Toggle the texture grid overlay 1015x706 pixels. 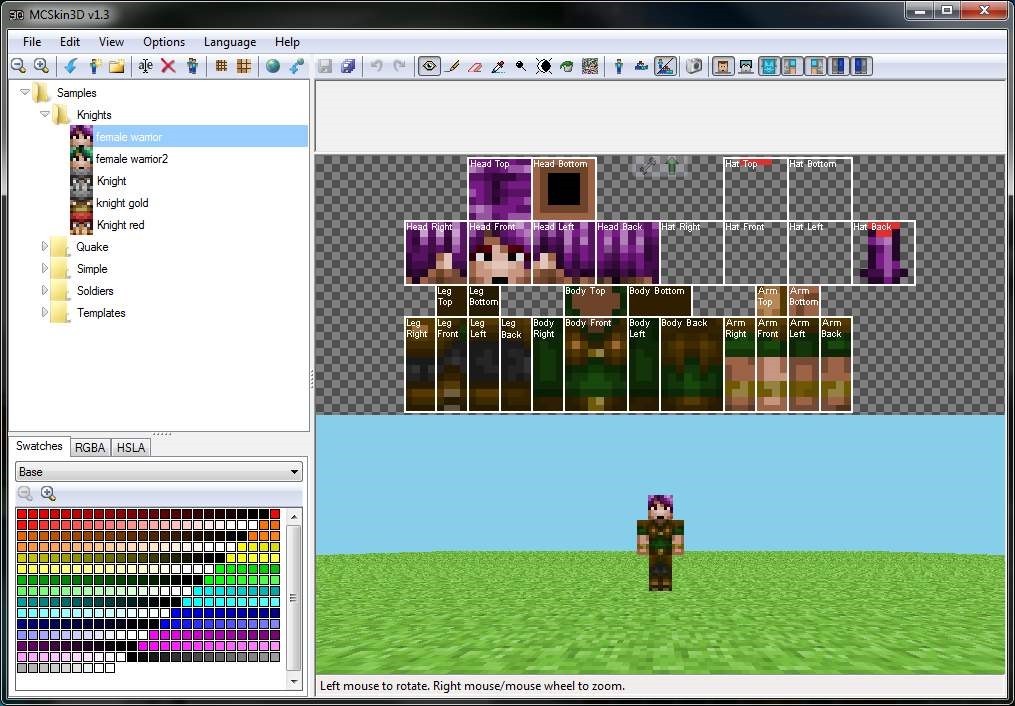point(222,66)
